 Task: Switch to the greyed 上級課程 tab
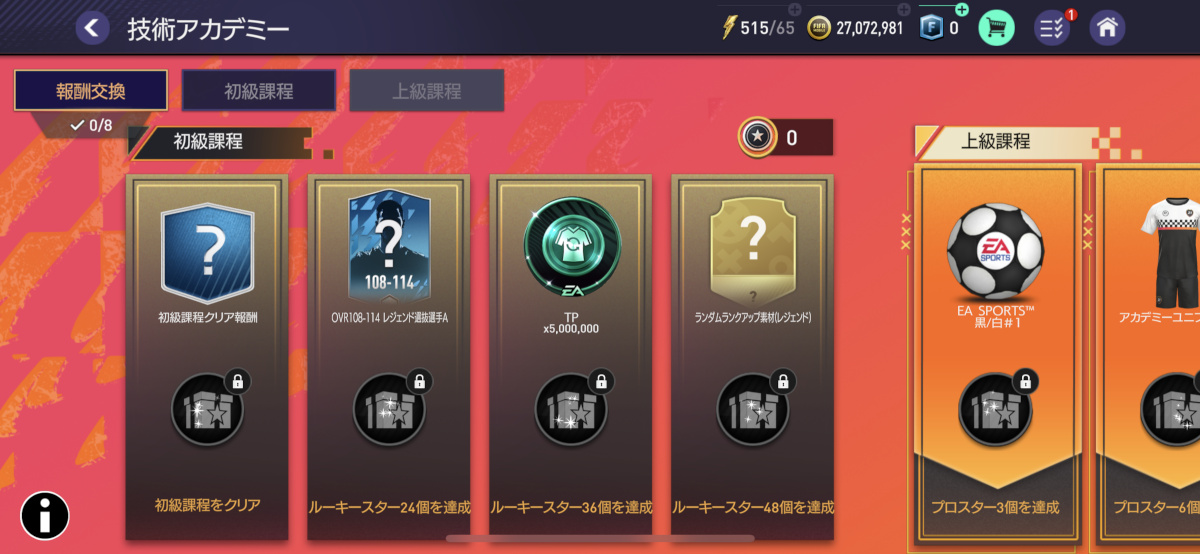(x=426, y=90)
